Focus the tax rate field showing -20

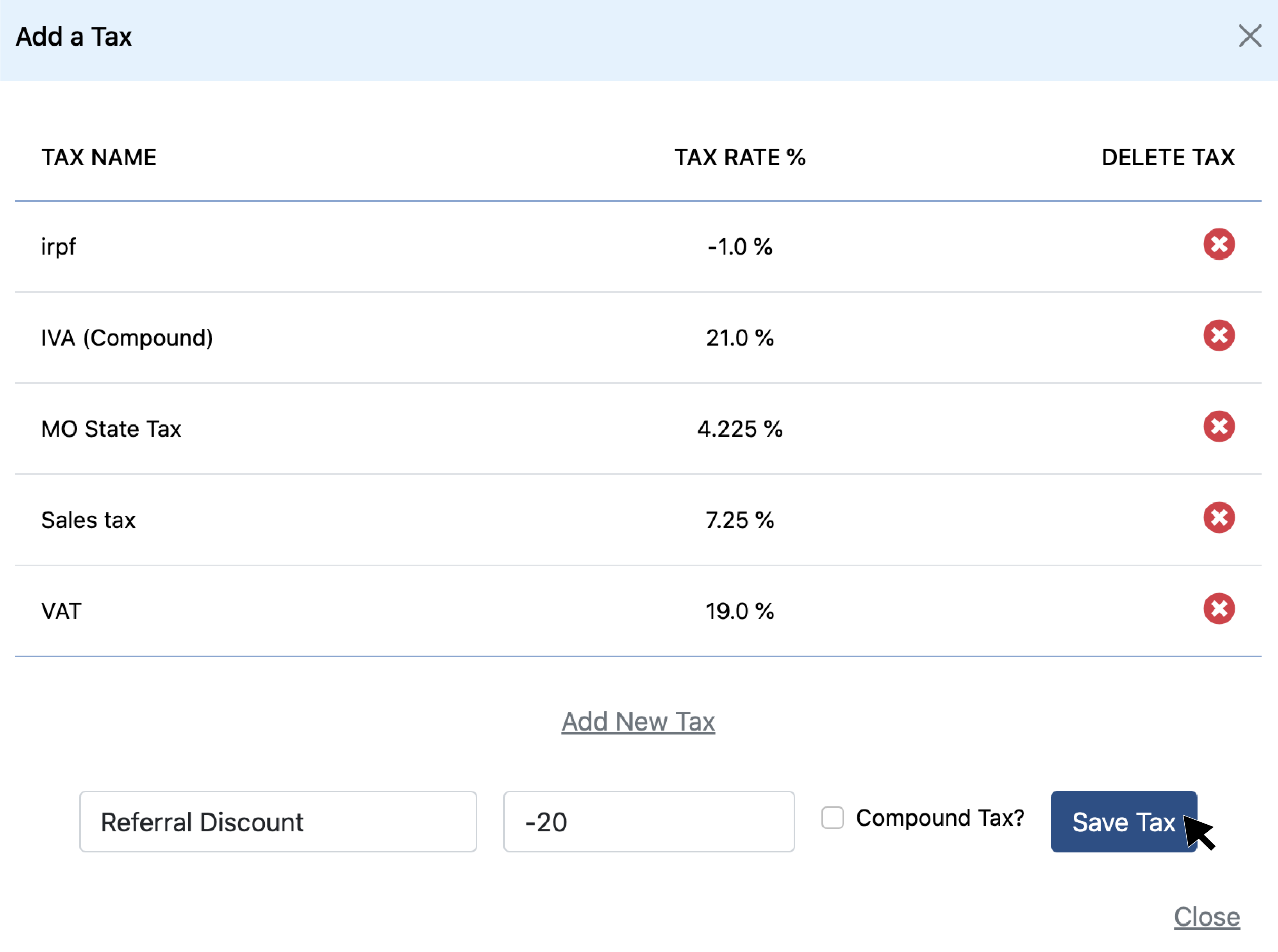click(648, 821)
